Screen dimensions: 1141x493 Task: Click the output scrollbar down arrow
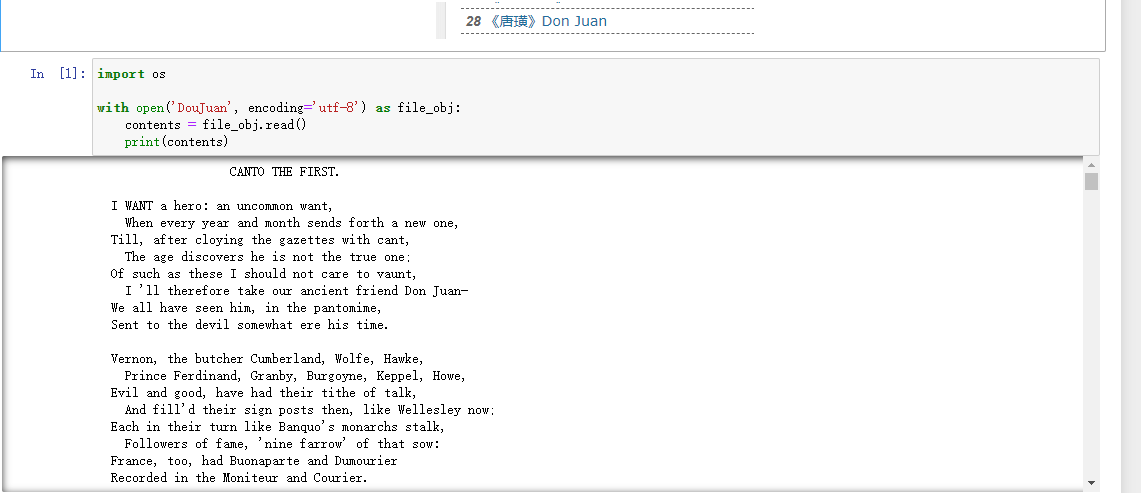pyautogui.click(x=1091, y=482)
